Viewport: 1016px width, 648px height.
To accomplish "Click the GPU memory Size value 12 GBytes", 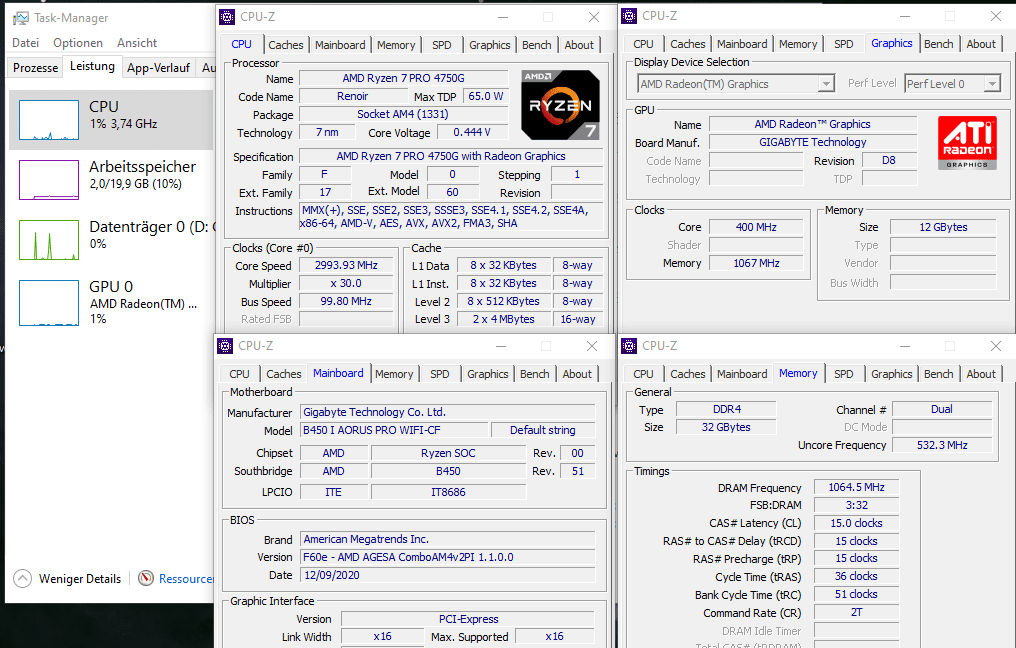I will pyautogui.click(x=943, y=227).
